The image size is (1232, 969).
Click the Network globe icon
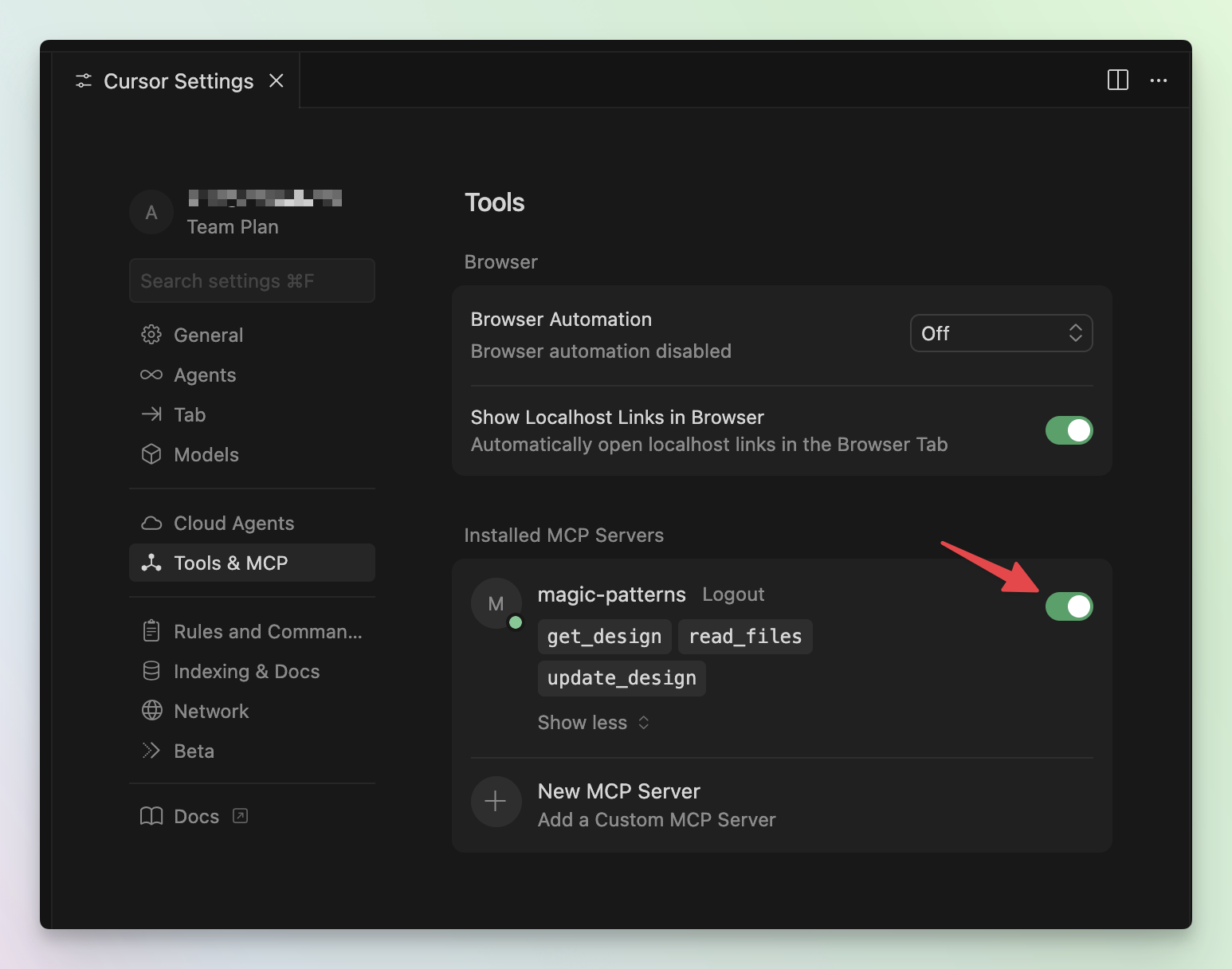(151, 711)
